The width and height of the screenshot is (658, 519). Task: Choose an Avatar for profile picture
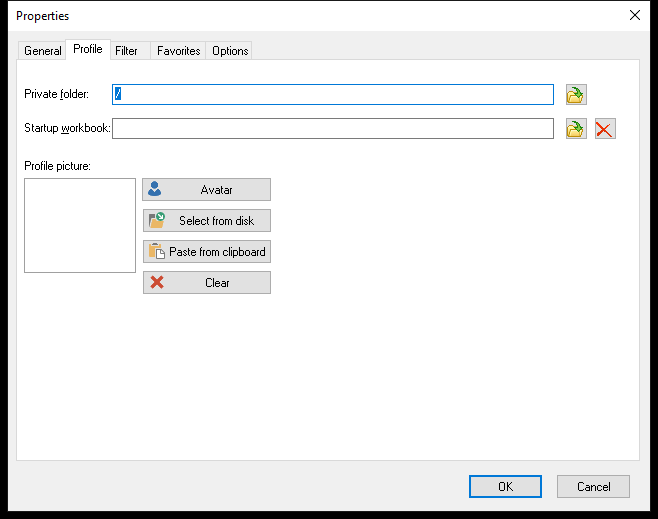tap(206, 190)
